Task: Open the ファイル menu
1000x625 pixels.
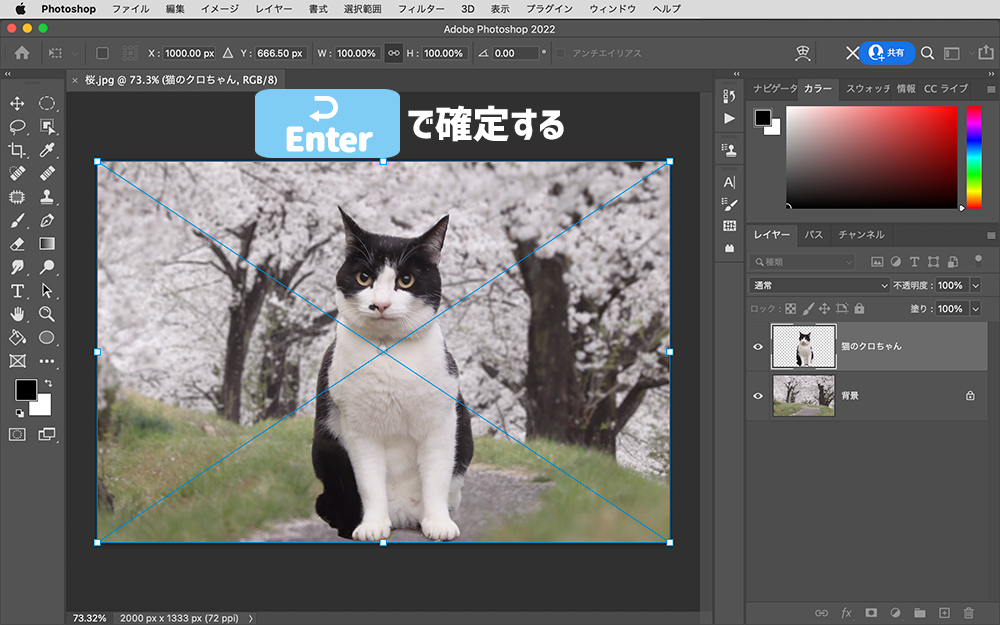Action: (x=130, y=9)
